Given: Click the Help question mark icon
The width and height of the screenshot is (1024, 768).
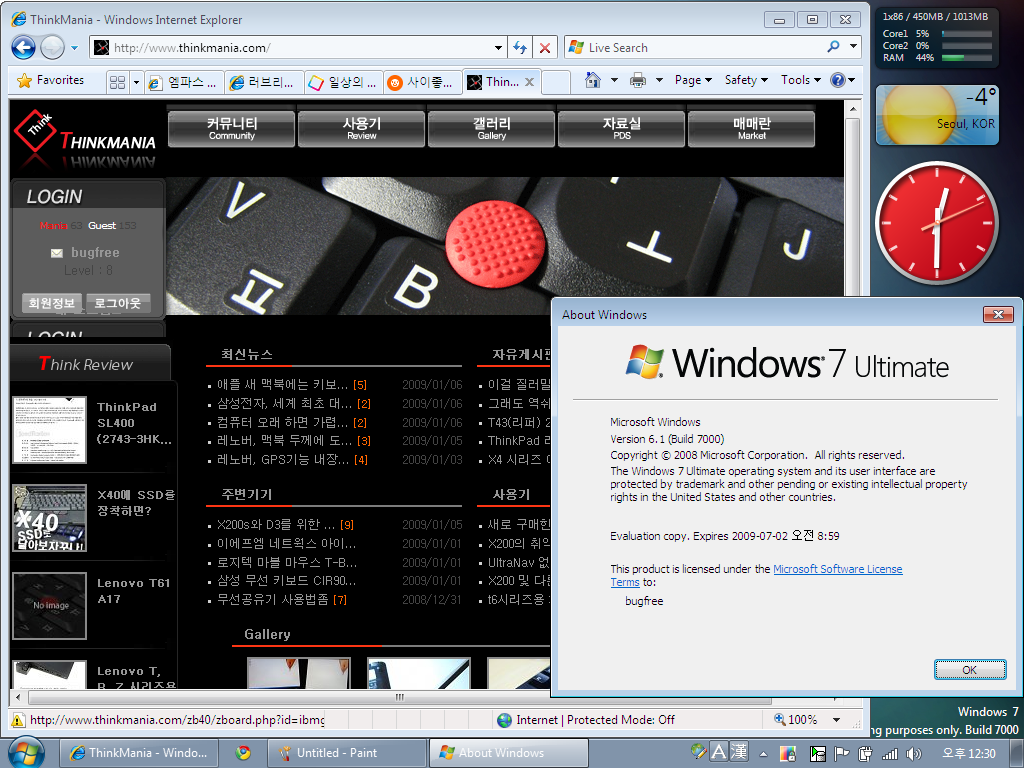Looking at the screenshot, I should (838, 80).
